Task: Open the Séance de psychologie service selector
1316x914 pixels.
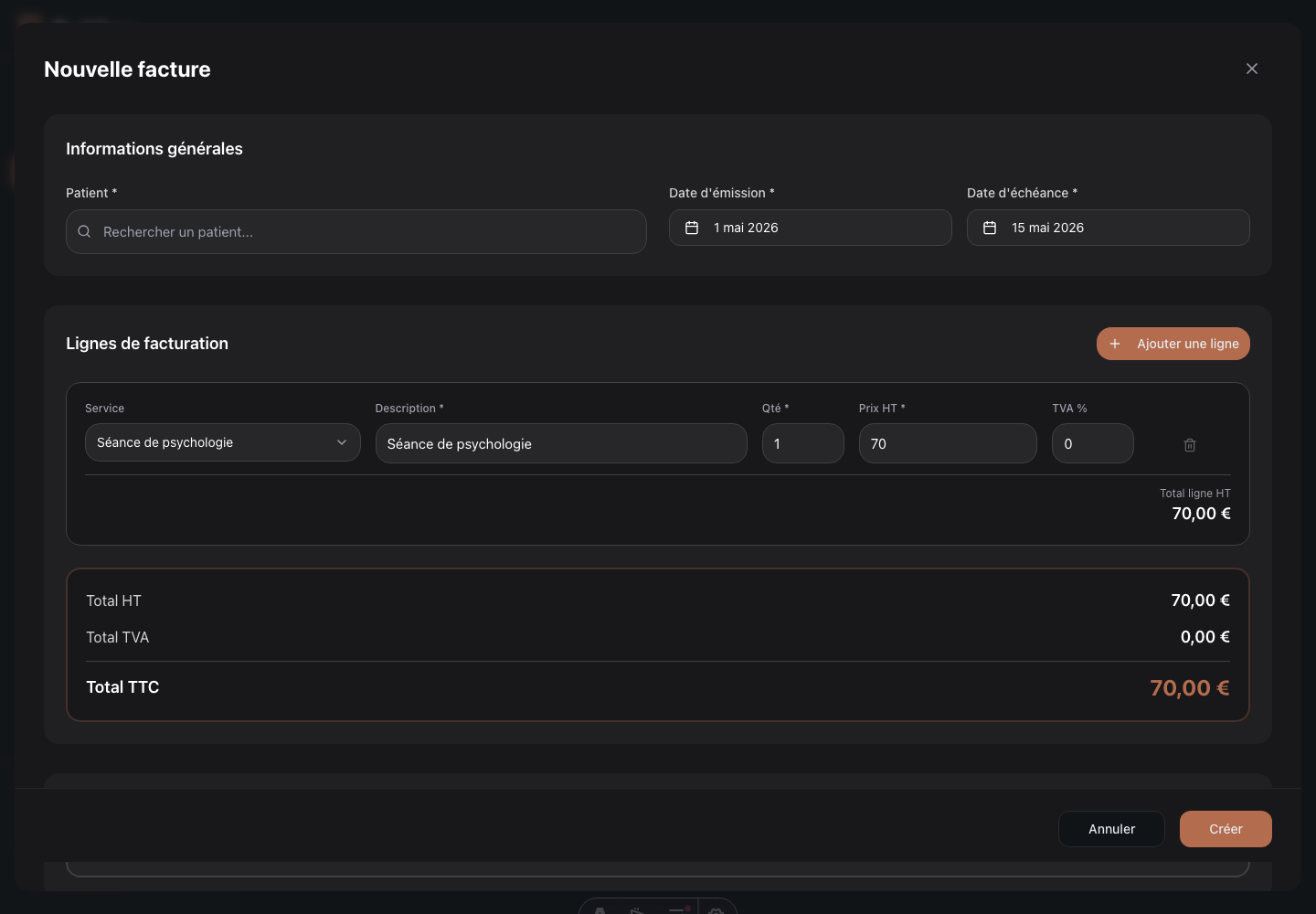Action: pos(222,442)
